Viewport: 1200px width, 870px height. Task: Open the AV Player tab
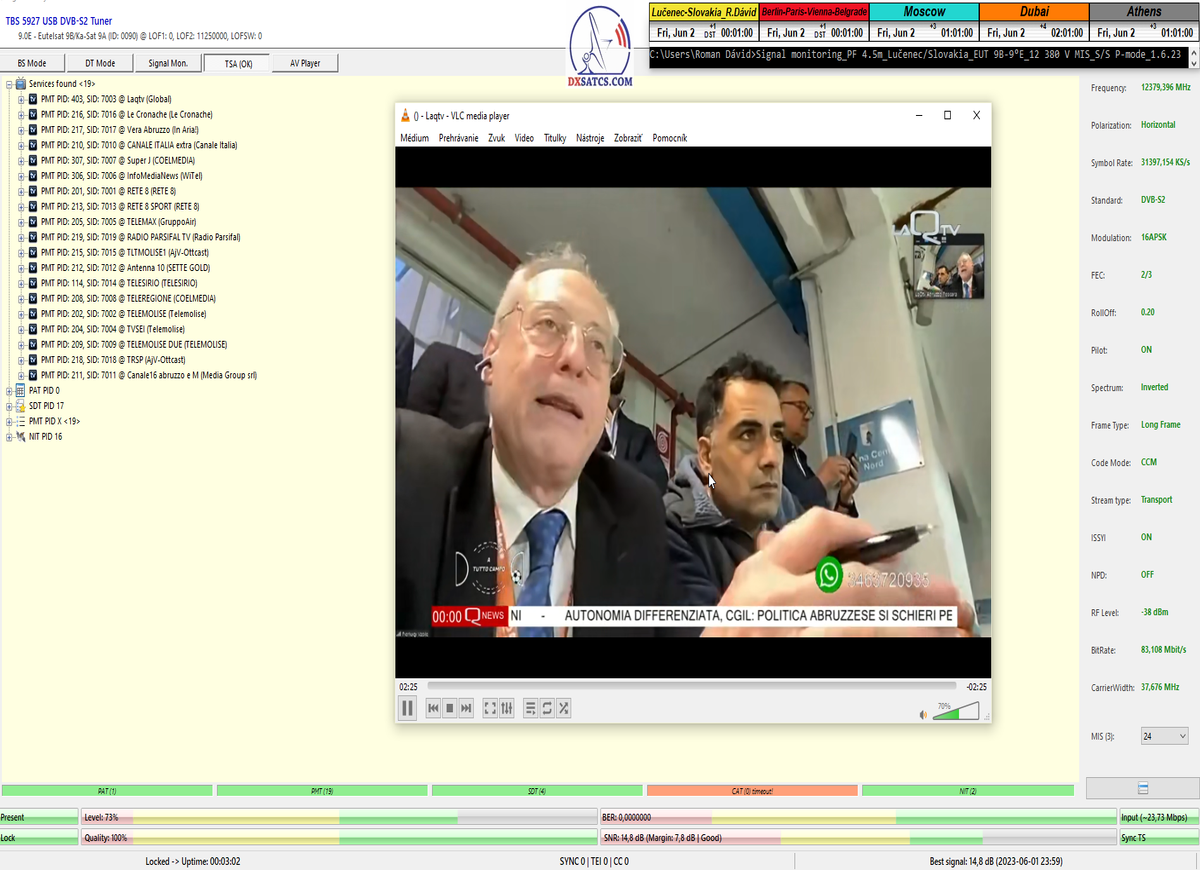point(304,63)
